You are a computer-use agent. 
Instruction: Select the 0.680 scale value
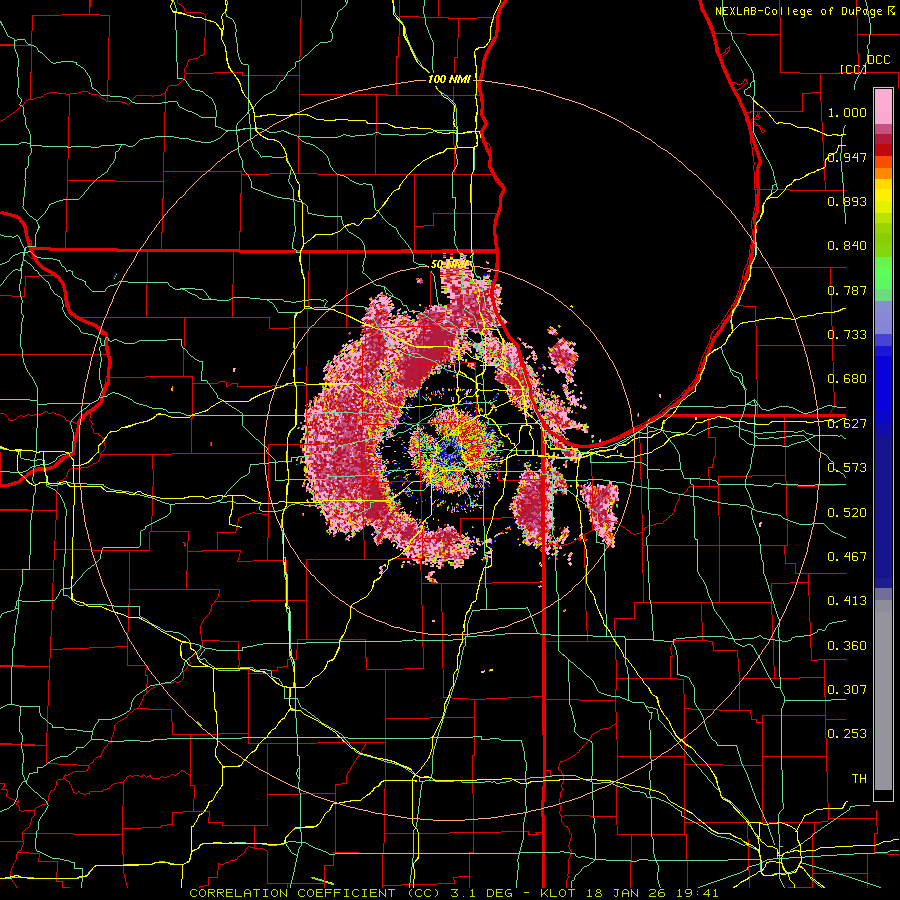(847, 379)
